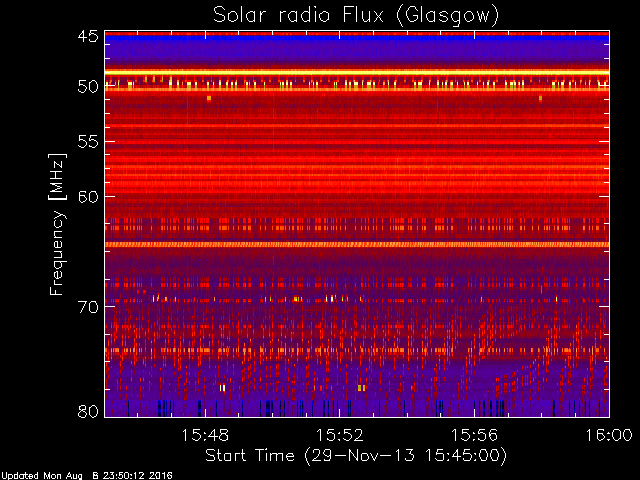Click the 80 frequency tick label
This screenshot has width=640, height=480.
click(x=88, y=411)
